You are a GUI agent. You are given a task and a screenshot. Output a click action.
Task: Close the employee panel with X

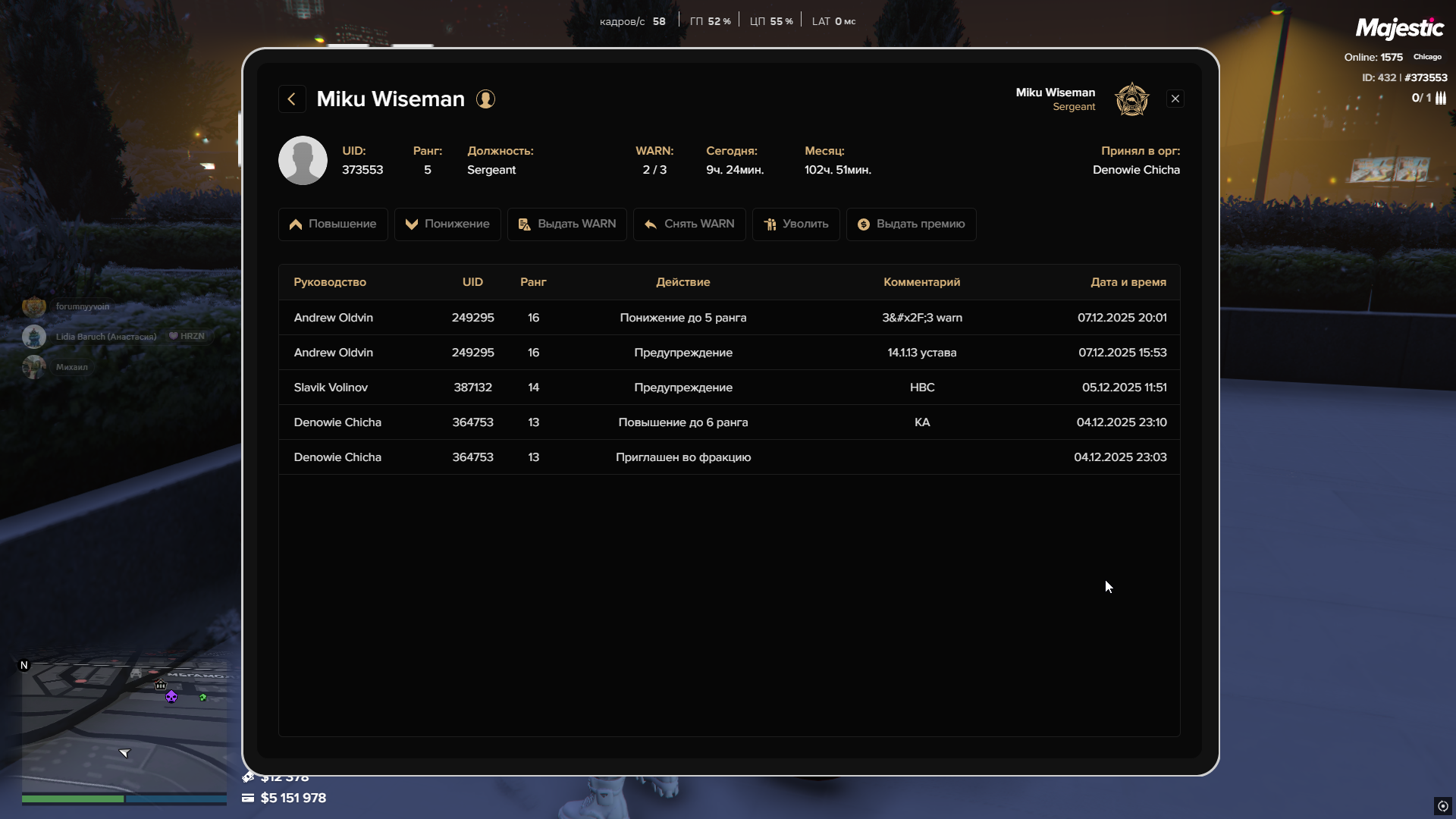pyautogui.click(x=1175, y=99)
